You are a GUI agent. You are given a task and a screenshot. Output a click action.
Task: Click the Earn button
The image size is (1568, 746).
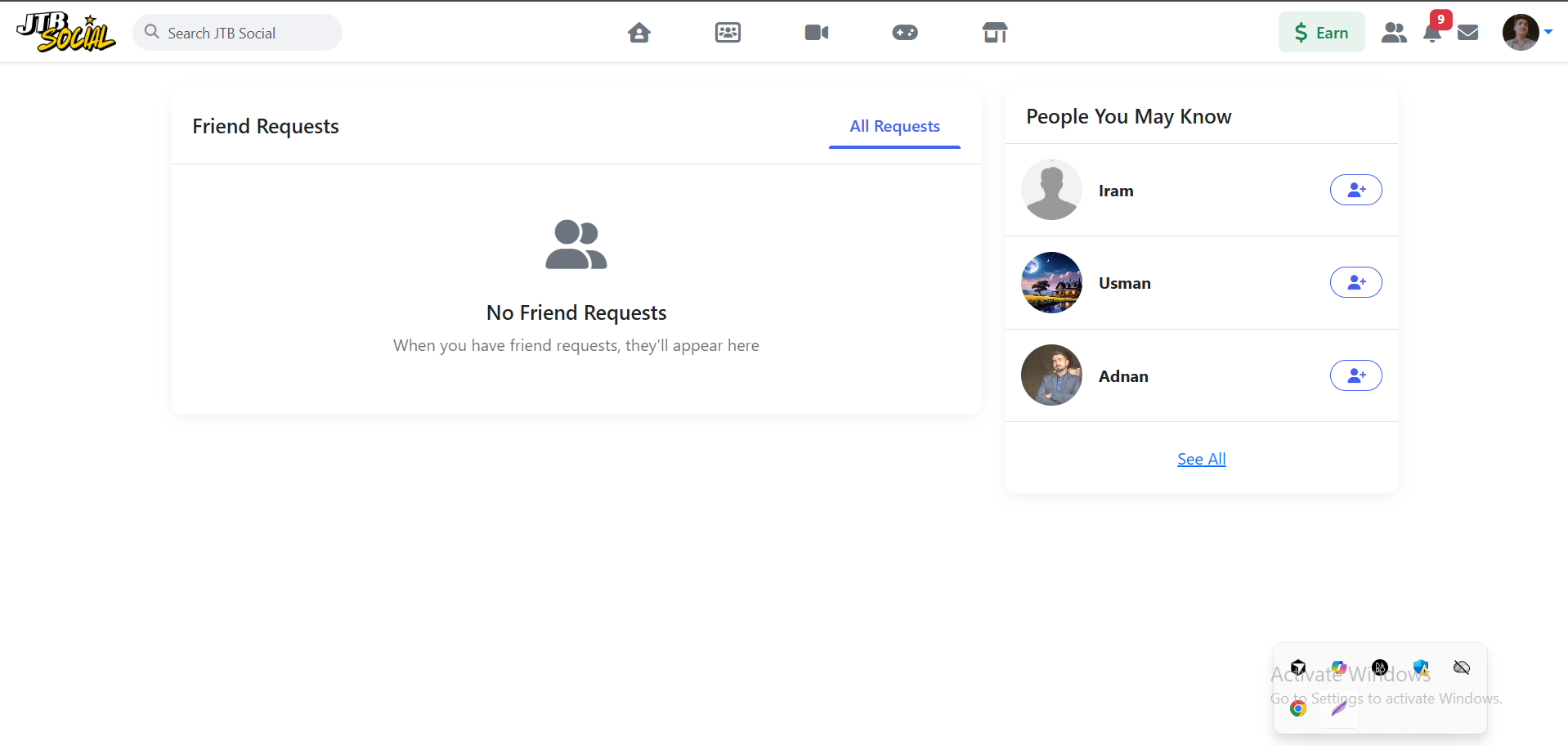1321,33
